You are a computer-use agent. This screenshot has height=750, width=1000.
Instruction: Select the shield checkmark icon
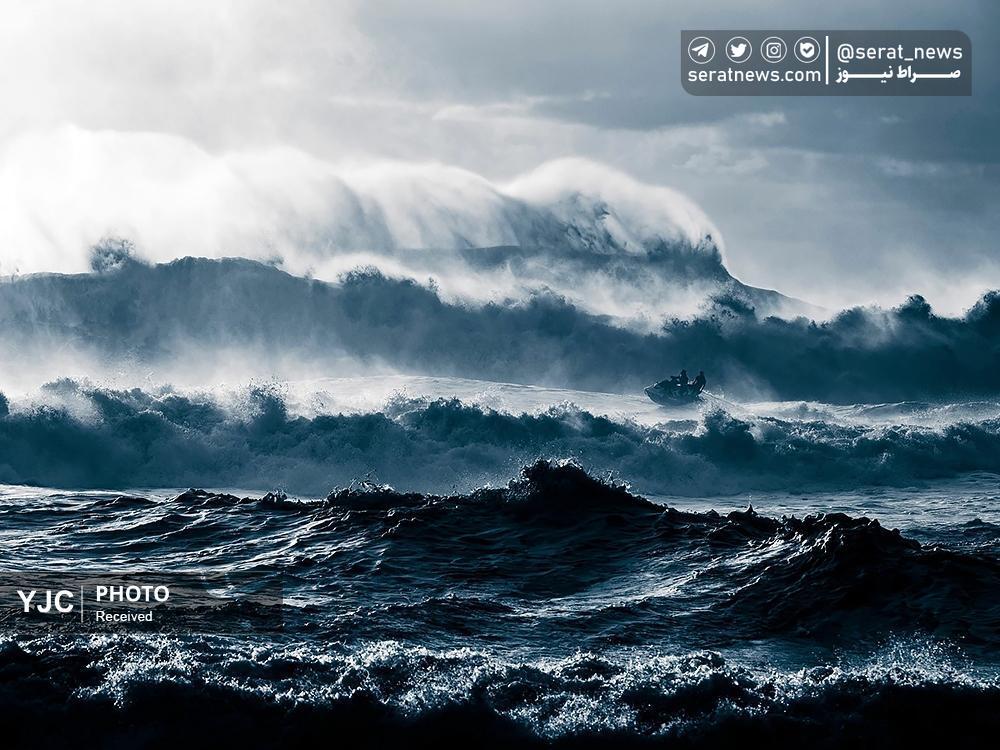807,50
